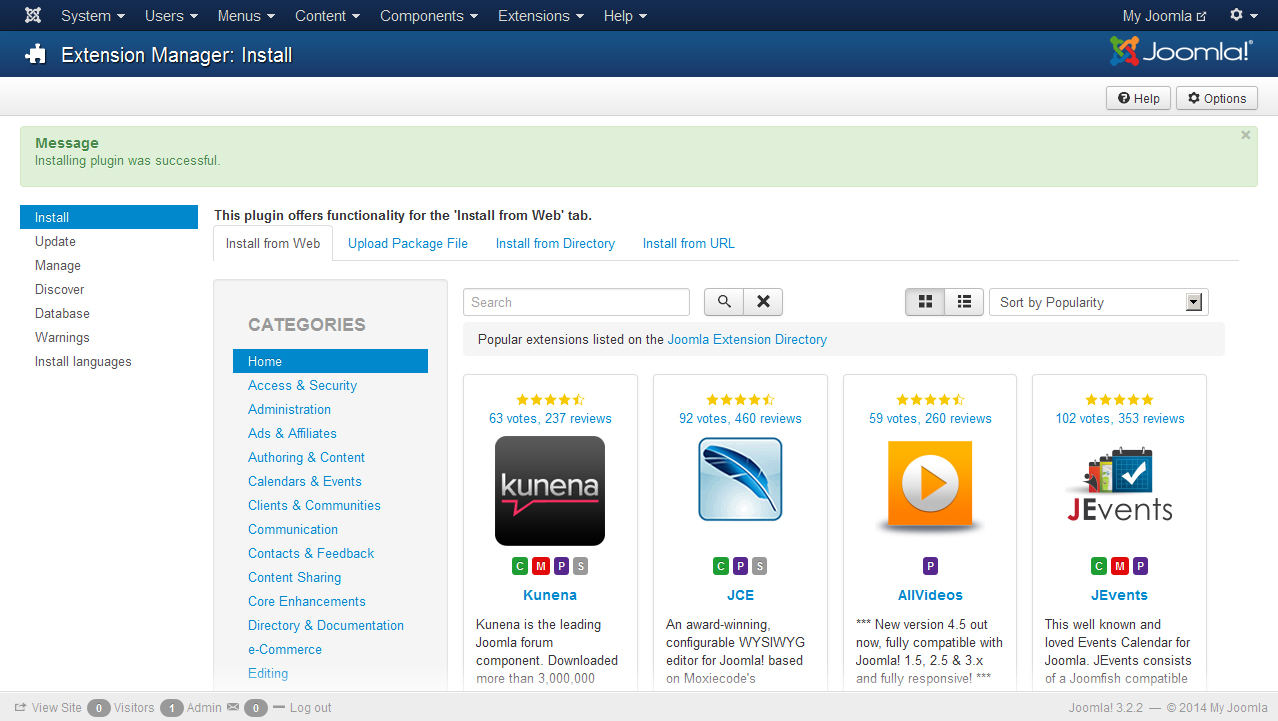Select the e-Commerce category
Image resolution: width=1278 pixels, height=721 pixels.
[x=285, y=649]
